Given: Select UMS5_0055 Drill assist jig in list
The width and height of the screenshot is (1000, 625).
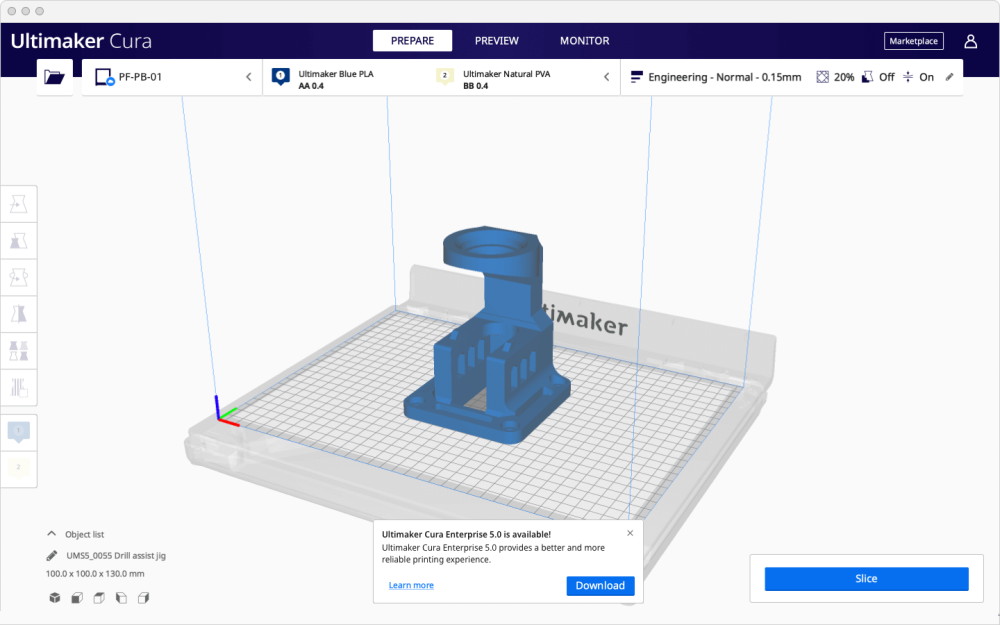Looking at the screenshot, I should tap(116, 555).
